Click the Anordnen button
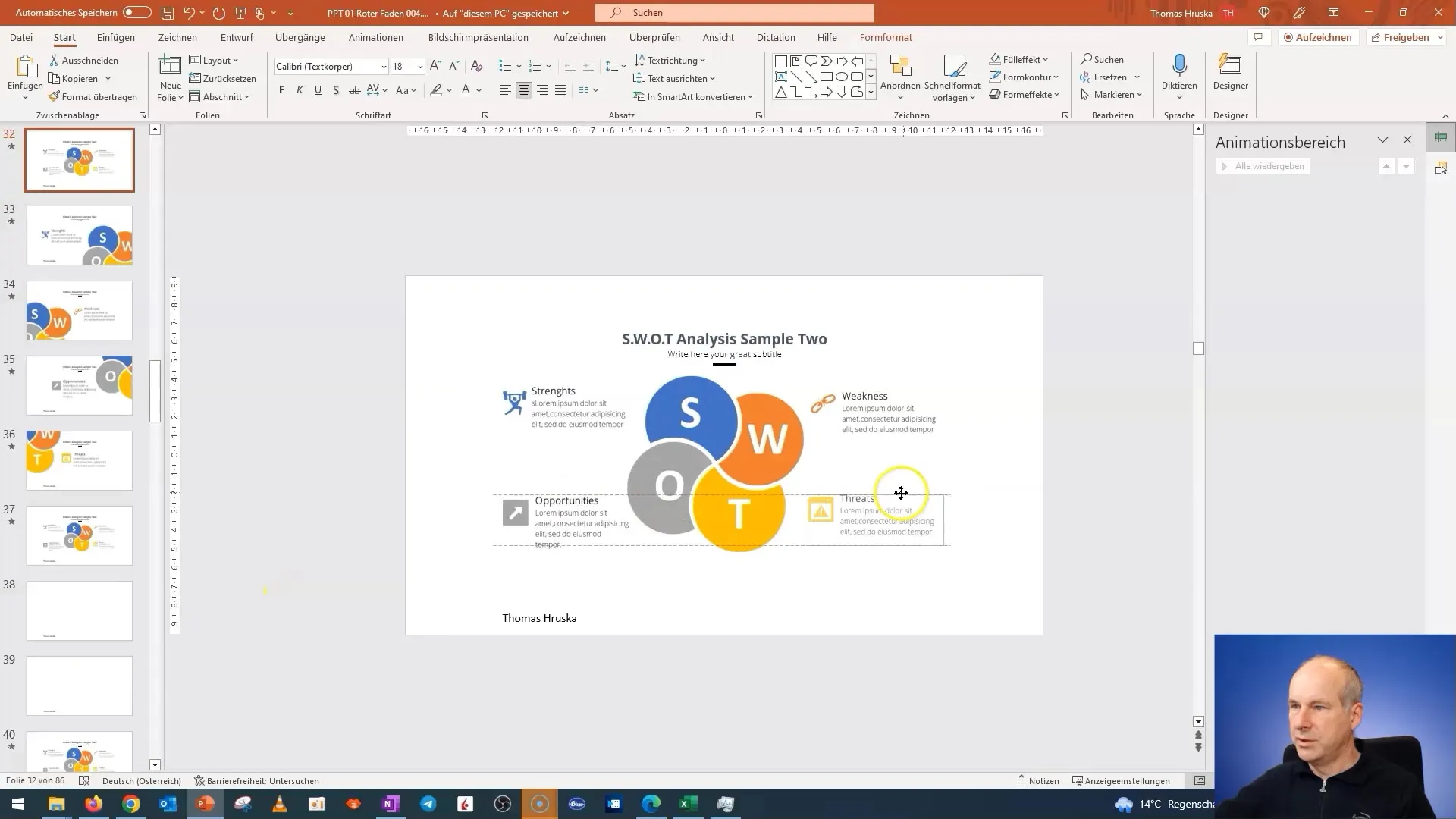Image resolution: width=1456 pixels, height=819 pixels. [x=900, y=78]
